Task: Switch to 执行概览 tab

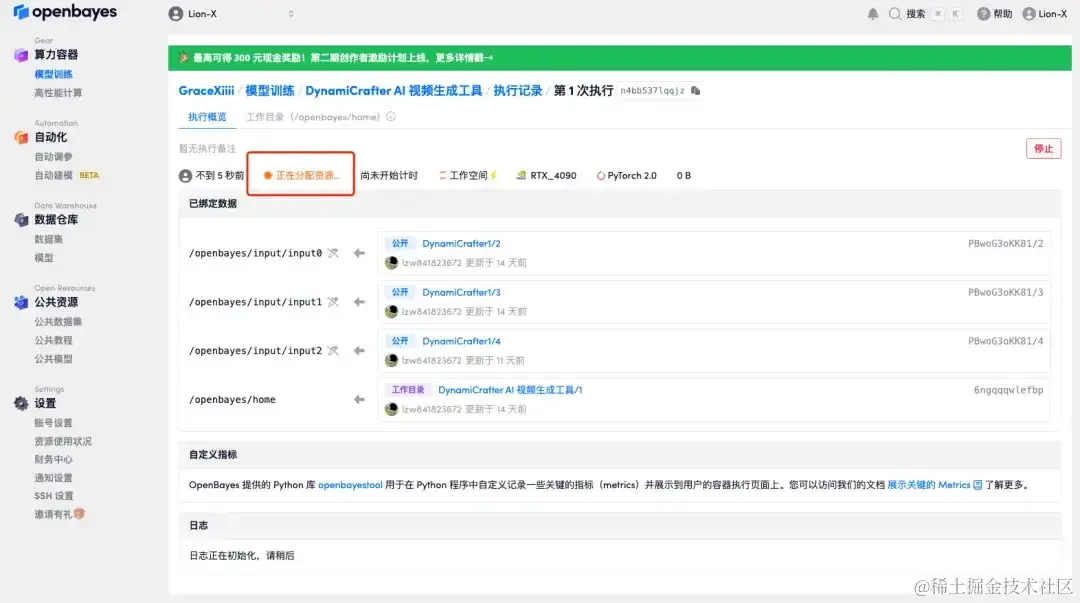Action: click(207, 117)
